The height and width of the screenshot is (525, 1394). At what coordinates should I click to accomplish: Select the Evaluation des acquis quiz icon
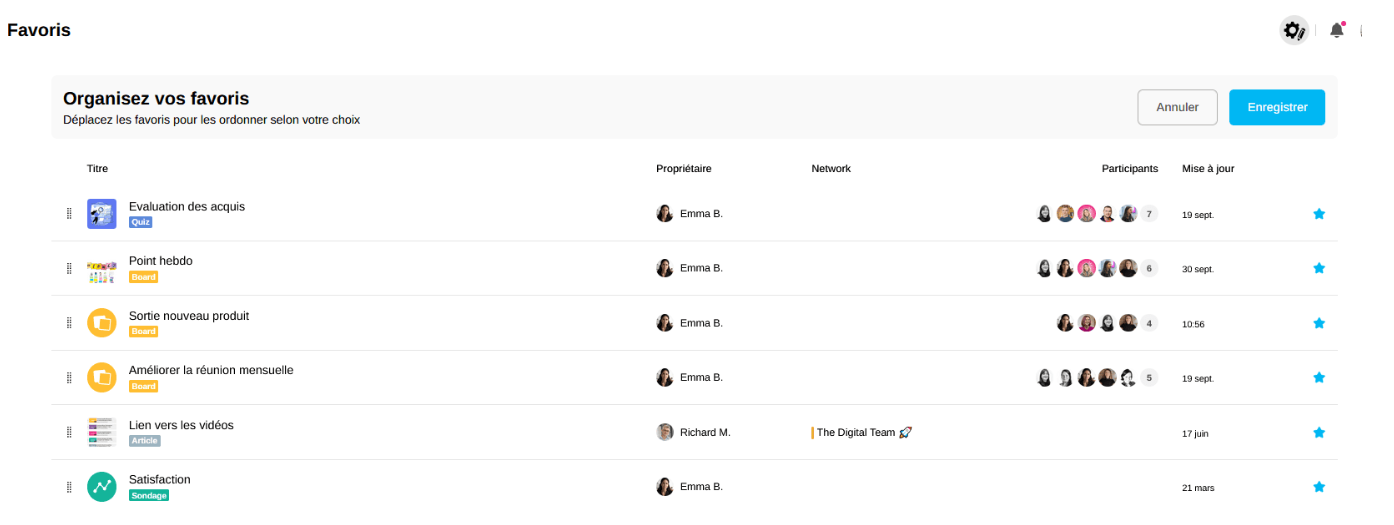pyautogui.click(x=102, y=214)
